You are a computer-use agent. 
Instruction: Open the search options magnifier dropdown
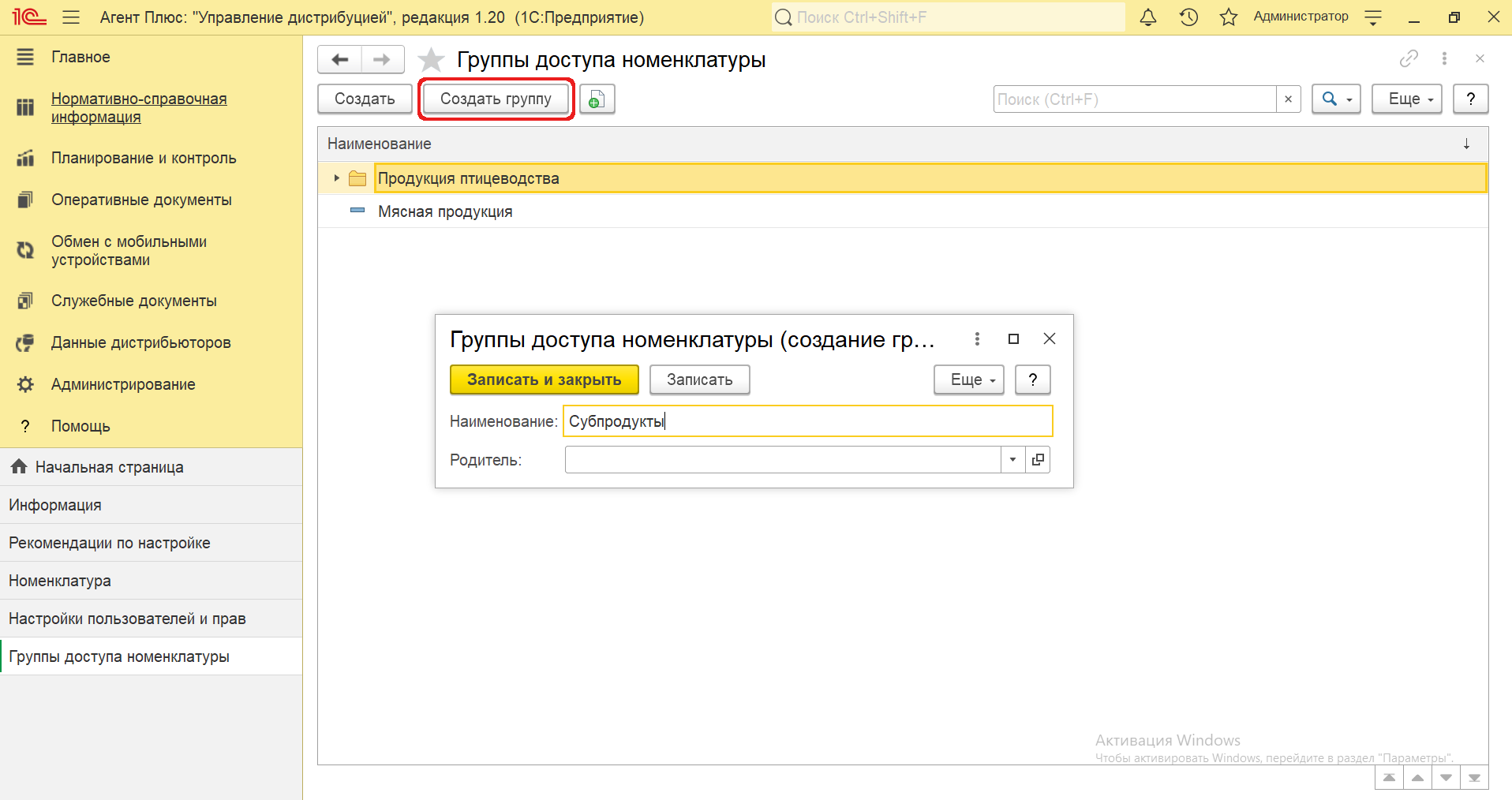click(x=1335, y=99)
